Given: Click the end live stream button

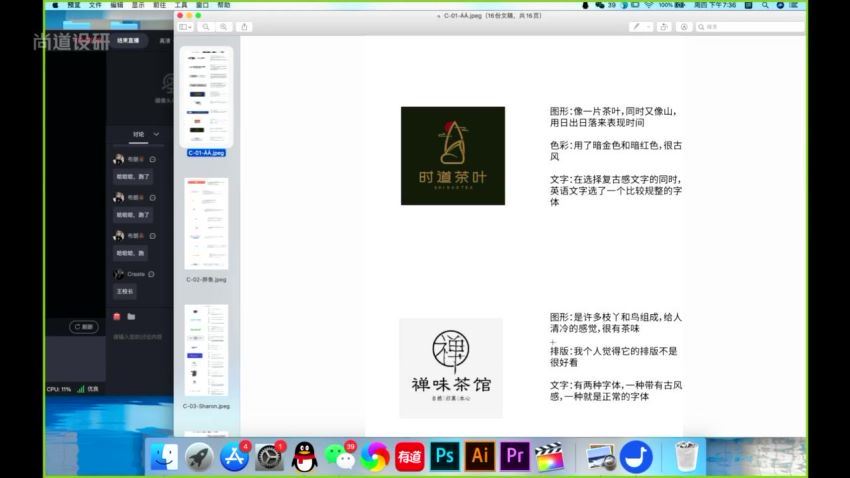Looking at the screenshot, I should pyautogui.click(x=128, y=41).
